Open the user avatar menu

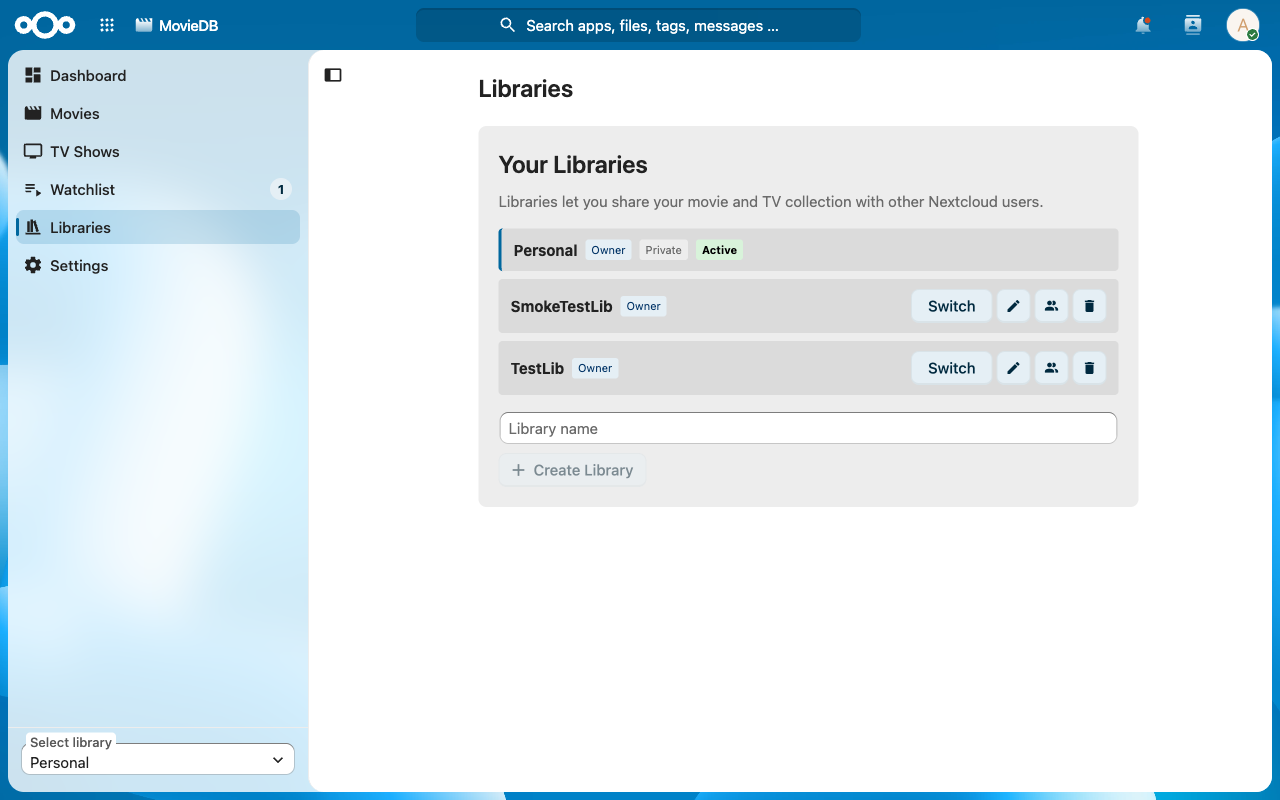point(1243,25)
